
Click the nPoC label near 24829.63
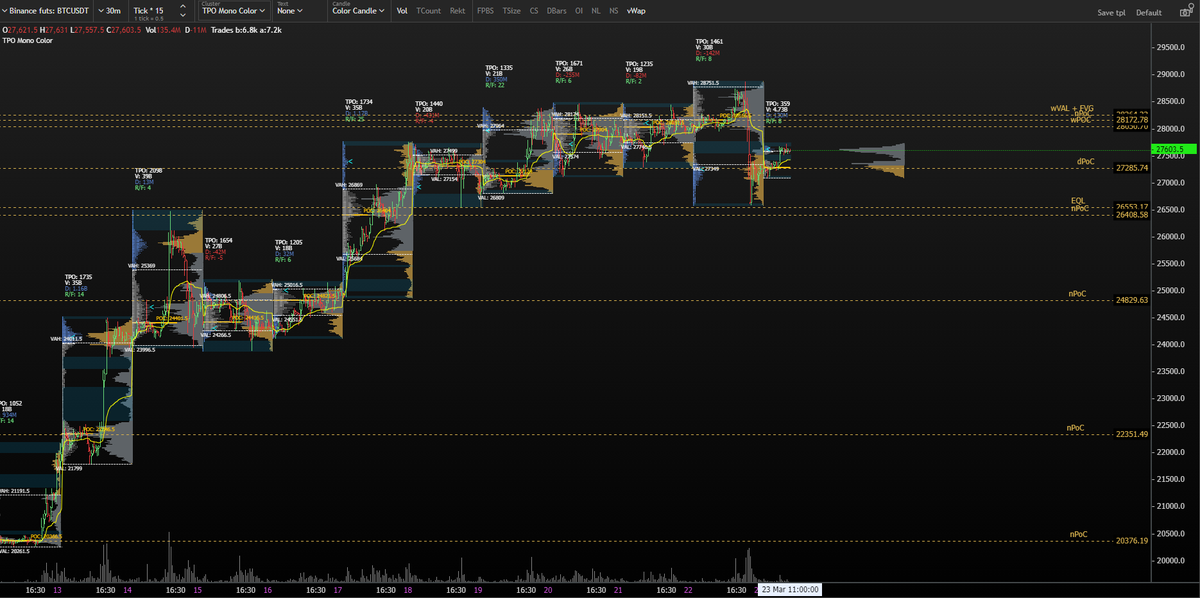1077,293
